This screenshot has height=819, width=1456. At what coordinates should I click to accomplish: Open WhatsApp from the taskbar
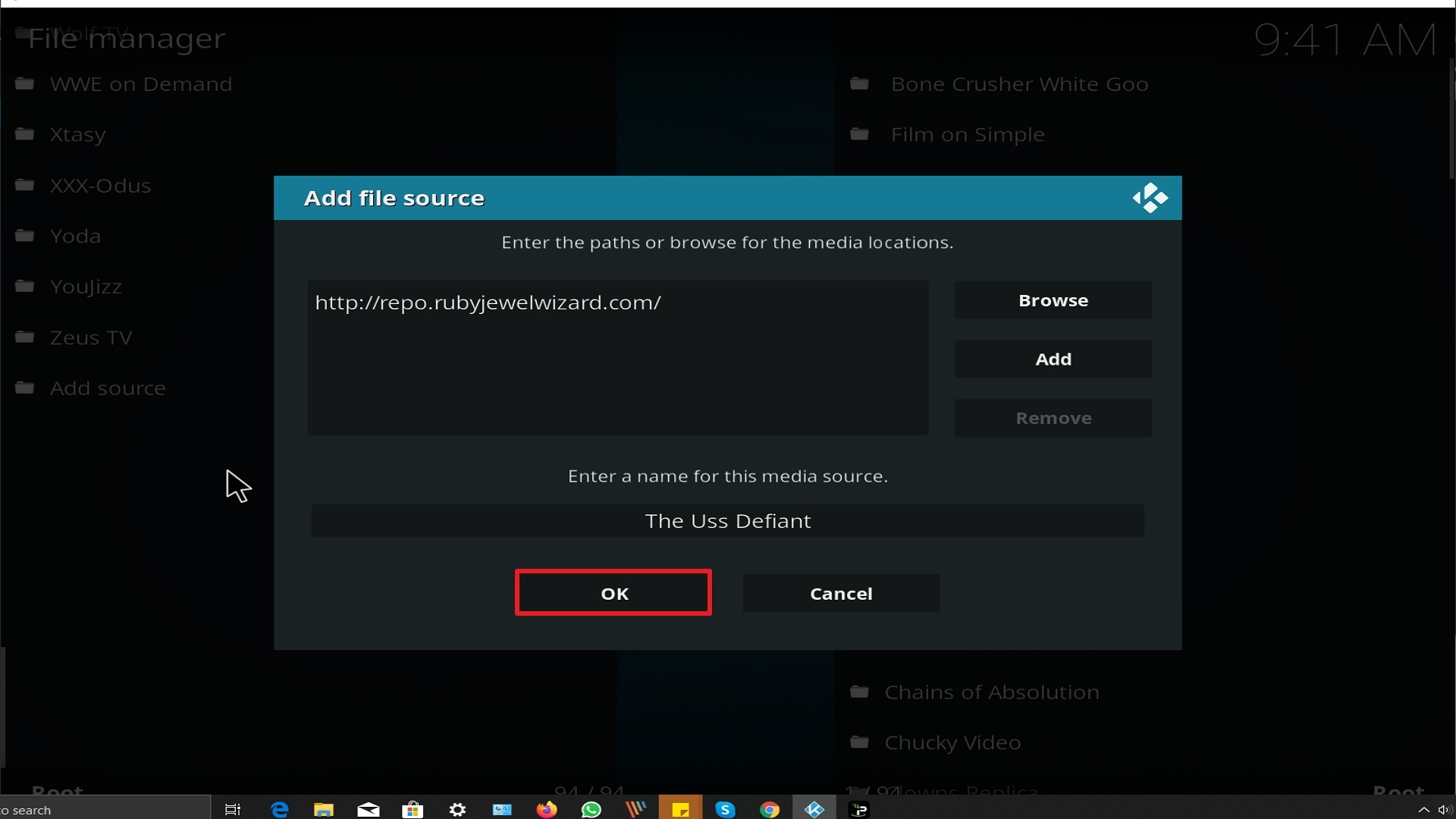point(591,809)
